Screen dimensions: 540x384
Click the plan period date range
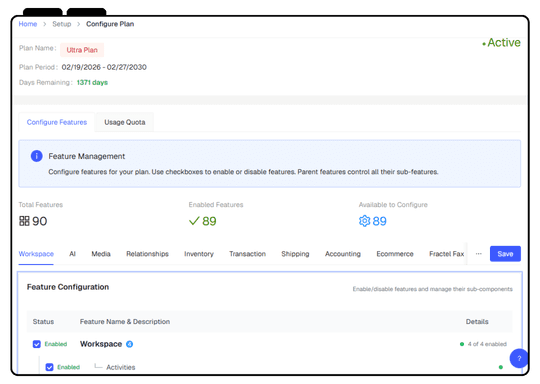pyautogui.click(x=104, y=67)
